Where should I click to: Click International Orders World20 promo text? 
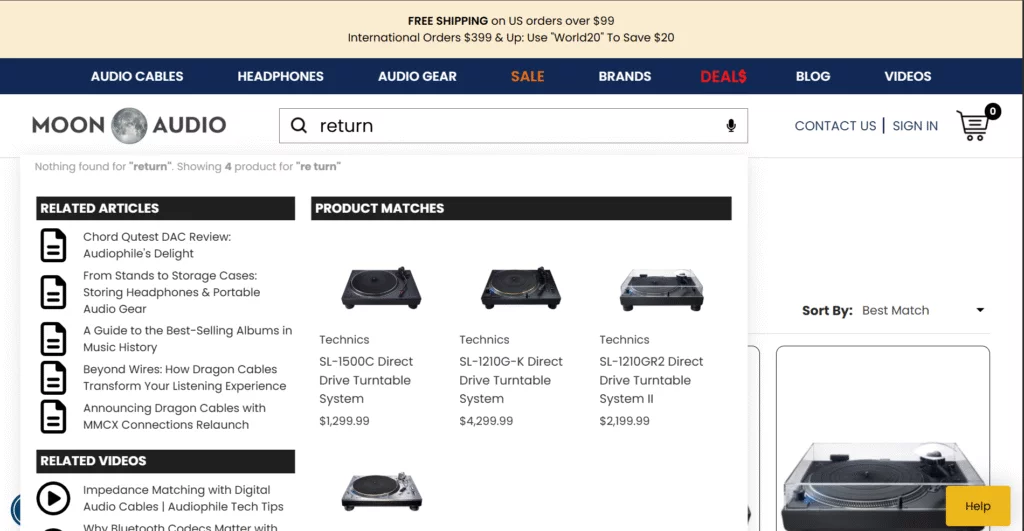511,38
